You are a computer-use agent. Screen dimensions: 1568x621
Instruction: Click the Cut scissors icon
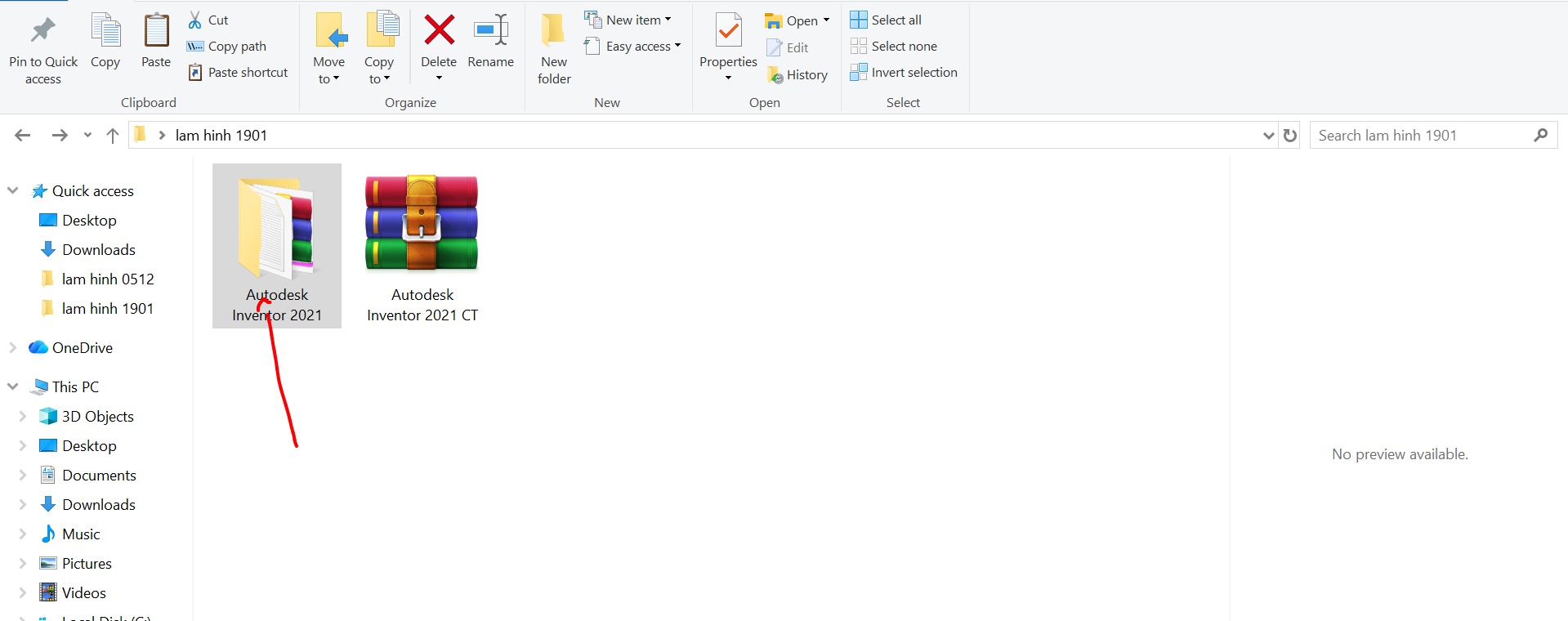[x=195, y=20]
